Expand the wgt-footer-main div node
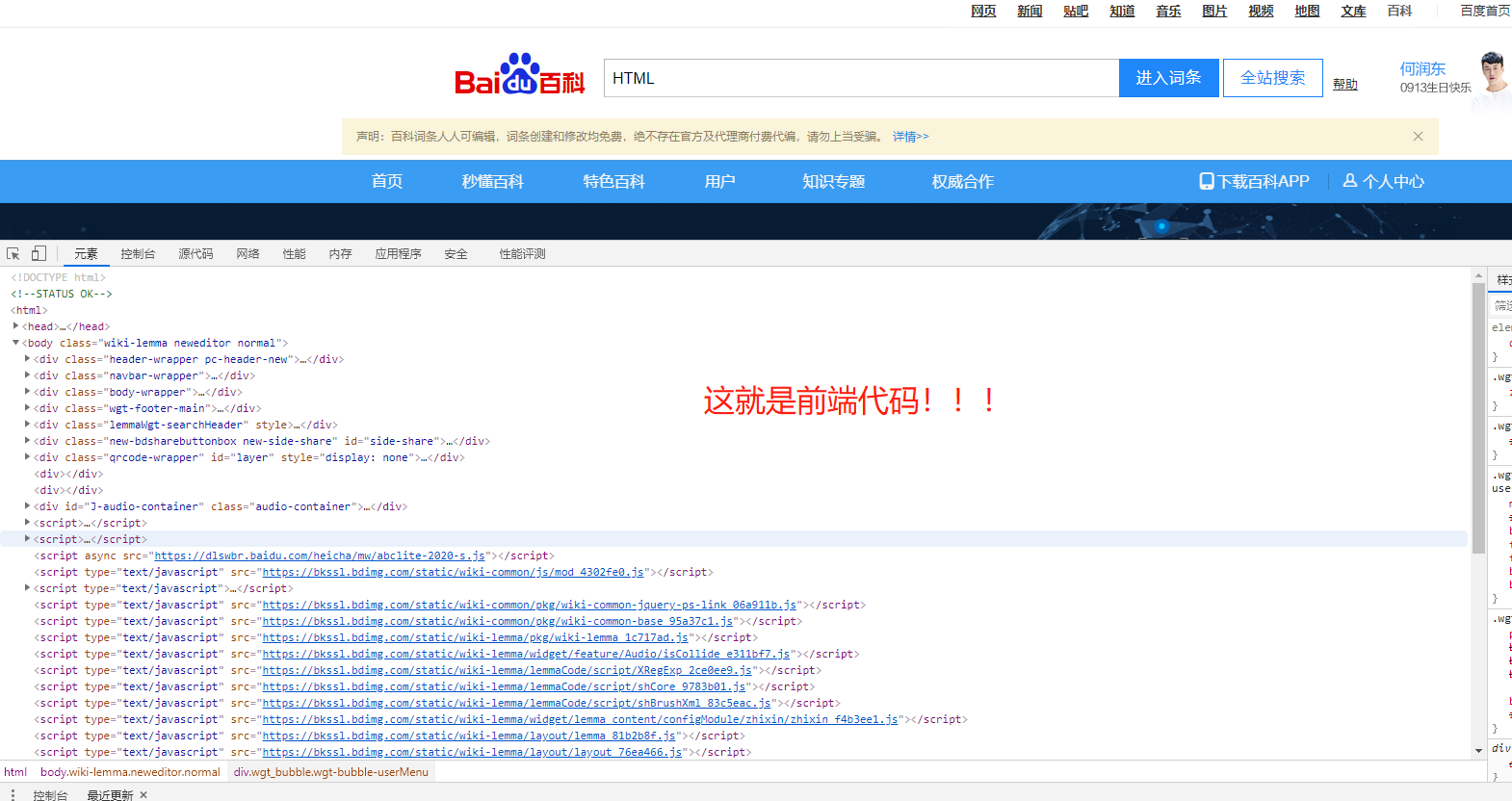The height and width of the screenshot is (801, 1512). tap(27, 408)
